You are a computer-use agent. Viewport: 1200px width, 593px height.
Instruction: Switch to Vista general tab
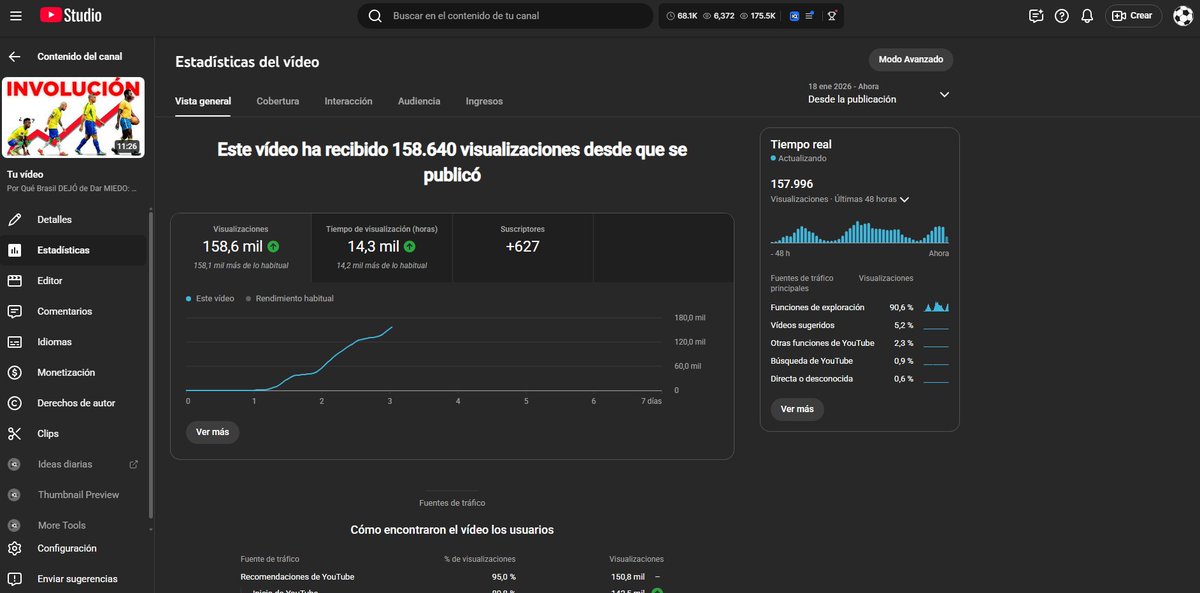click(203, 101)
